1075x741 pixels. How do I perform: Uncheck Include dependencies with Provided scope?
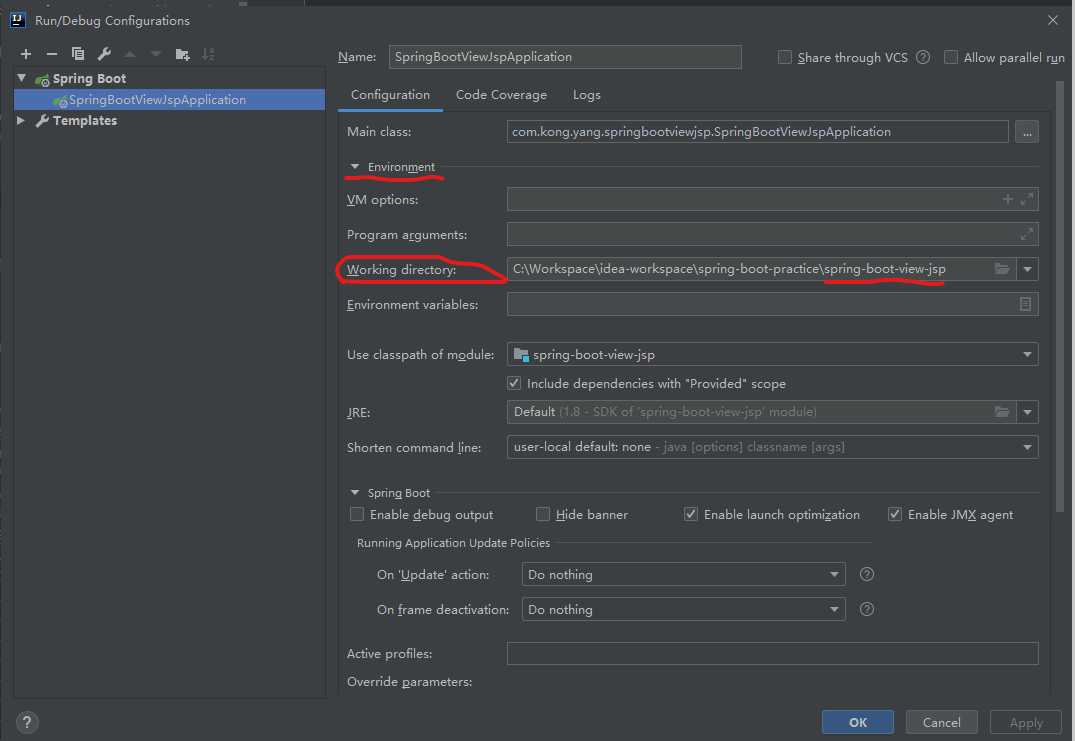[514, 383]
